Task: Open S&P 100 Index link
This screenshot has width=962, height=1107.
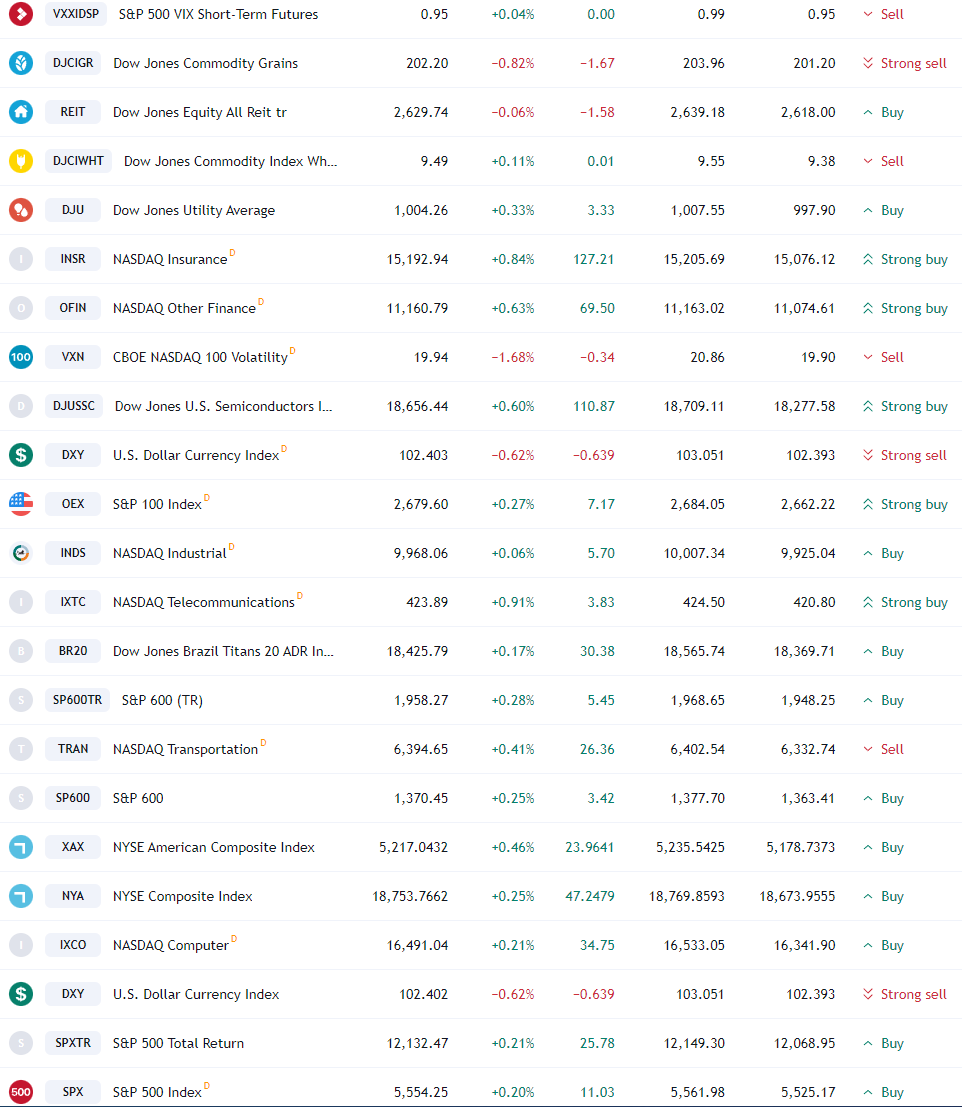Action: [157, 504]
